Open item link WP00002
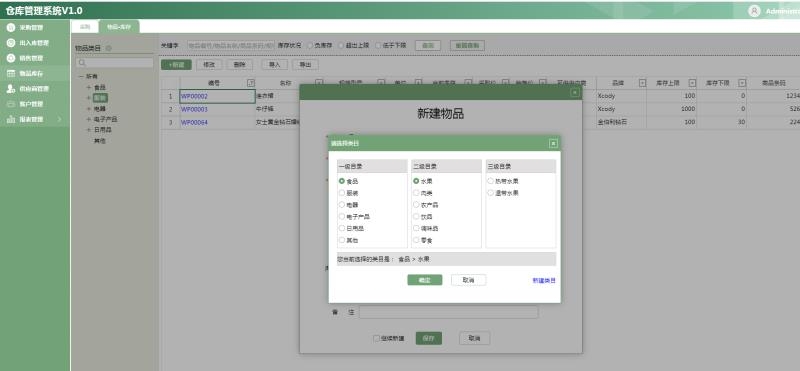Viewport: 800px width, 371px height. [194, 96]
